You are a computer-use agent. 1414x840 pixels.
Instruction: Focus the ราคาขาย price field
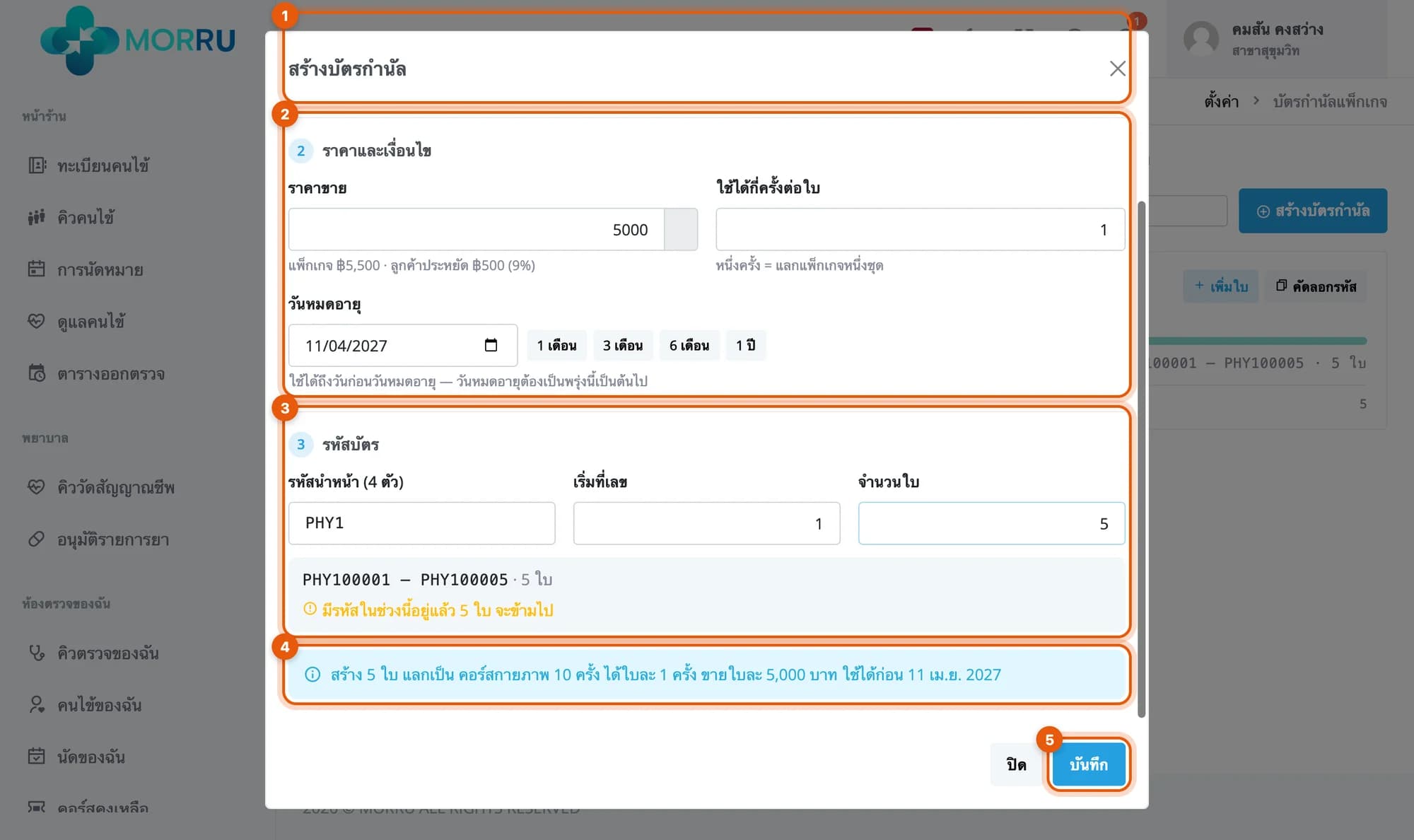pyautogui.click(x=477, y=229)
